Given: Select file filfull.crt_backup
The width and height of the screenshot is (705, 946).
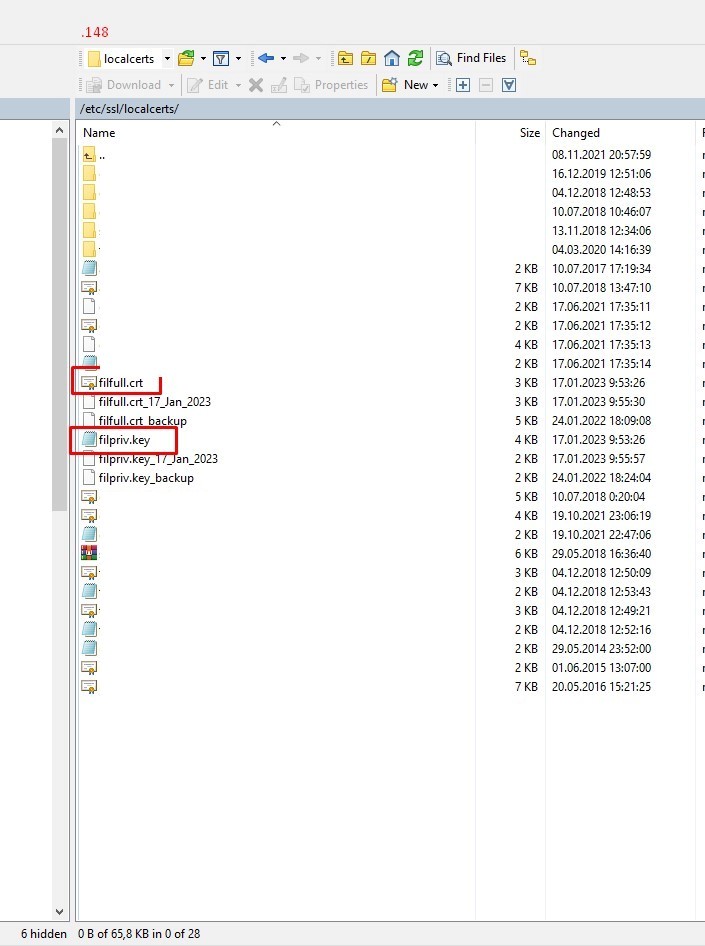Looking at the screenshot, I should (x=142, y=421).
